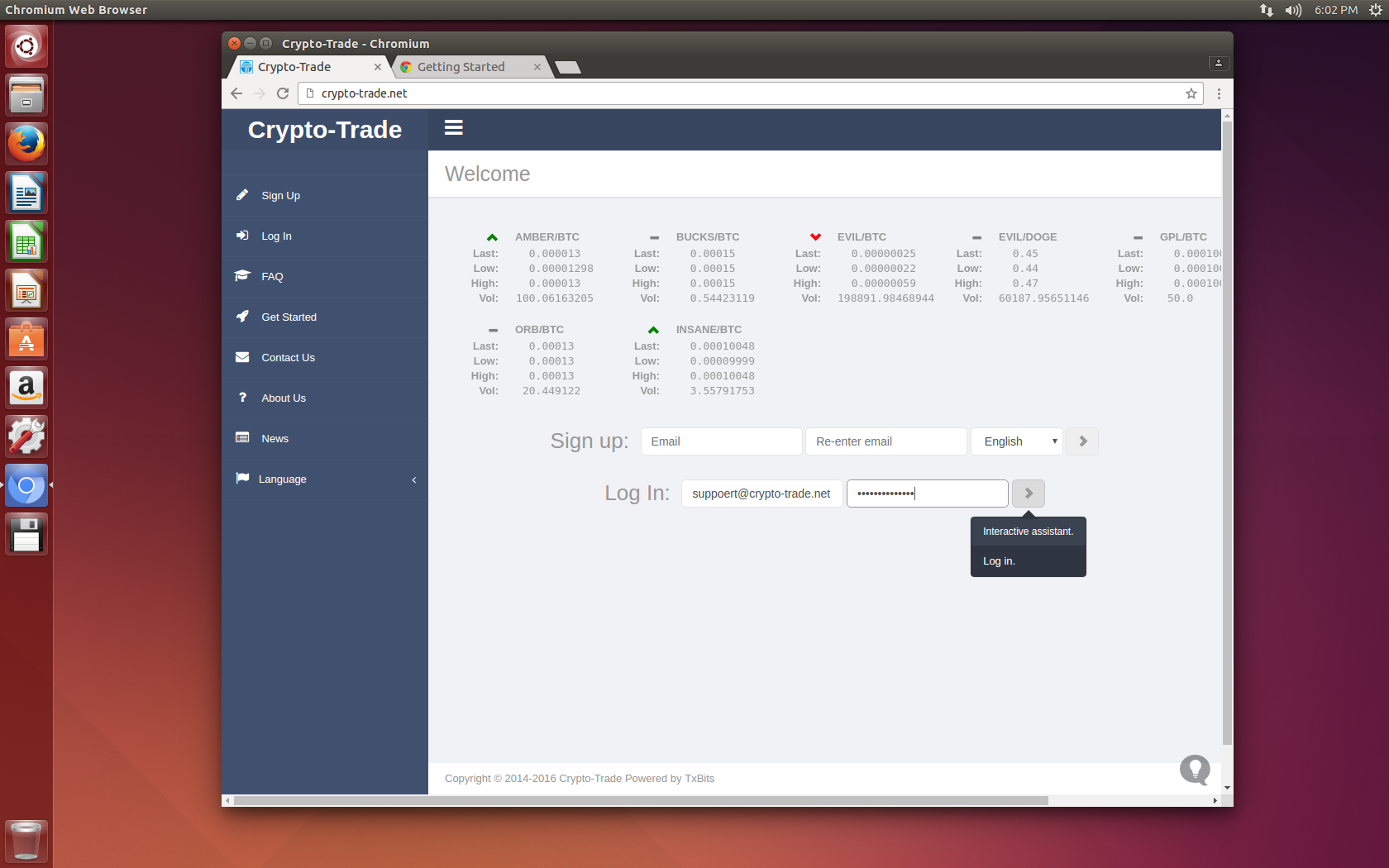Switch to the Crypto-Trade tab

[308, 67]
